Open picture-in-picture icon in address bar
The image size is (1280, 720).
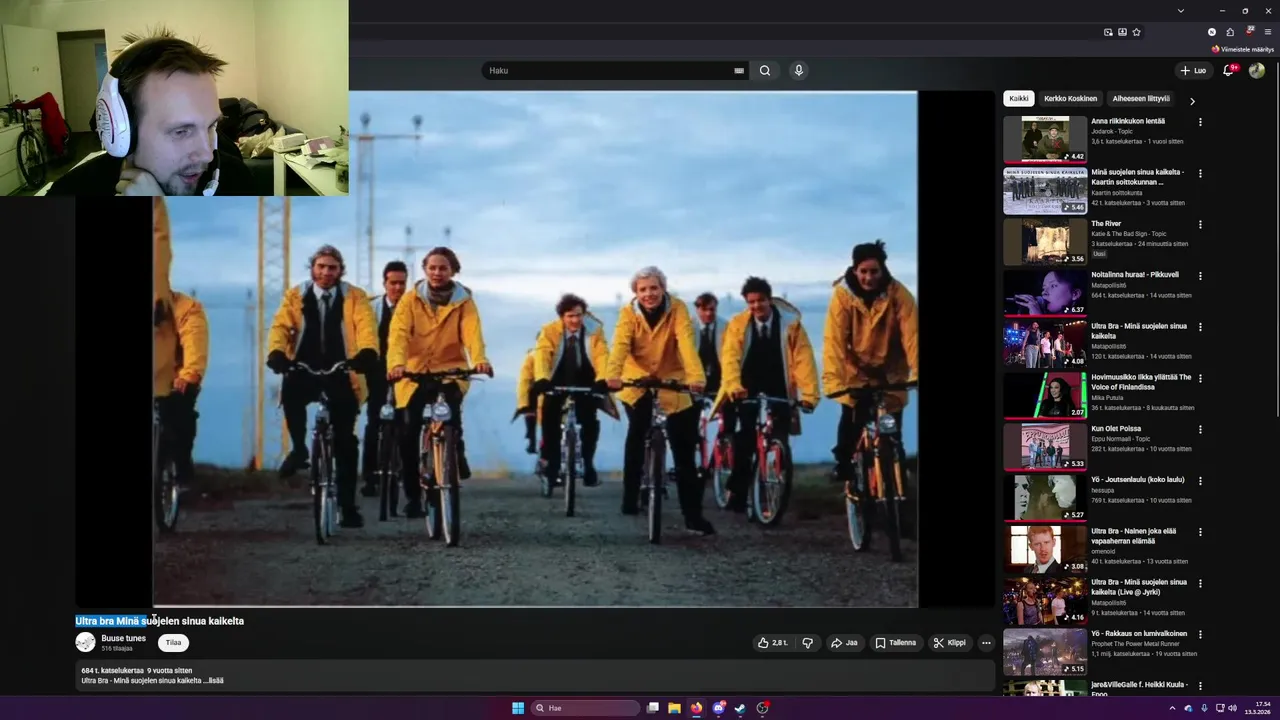(x=1108, y=32)
